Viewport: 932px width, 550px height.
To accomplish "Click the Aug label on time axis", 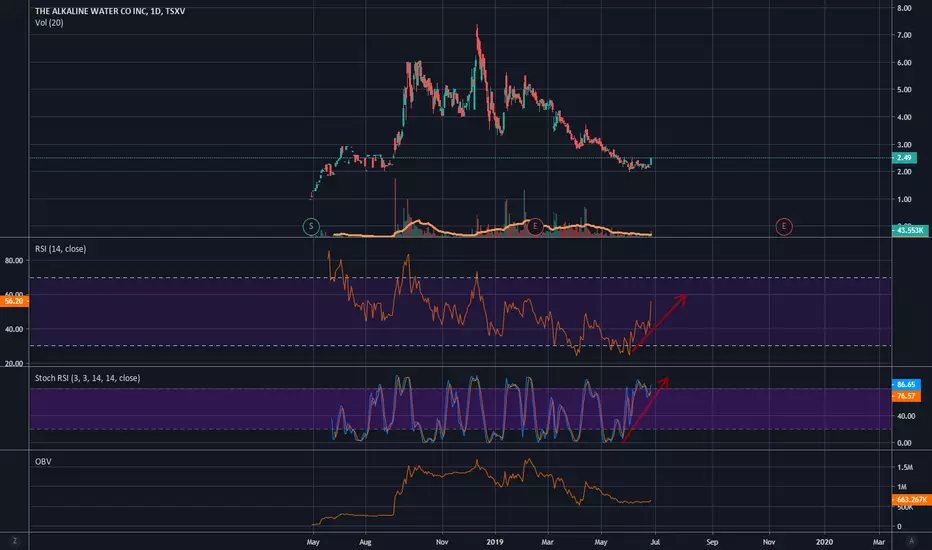I will point(365,542).
